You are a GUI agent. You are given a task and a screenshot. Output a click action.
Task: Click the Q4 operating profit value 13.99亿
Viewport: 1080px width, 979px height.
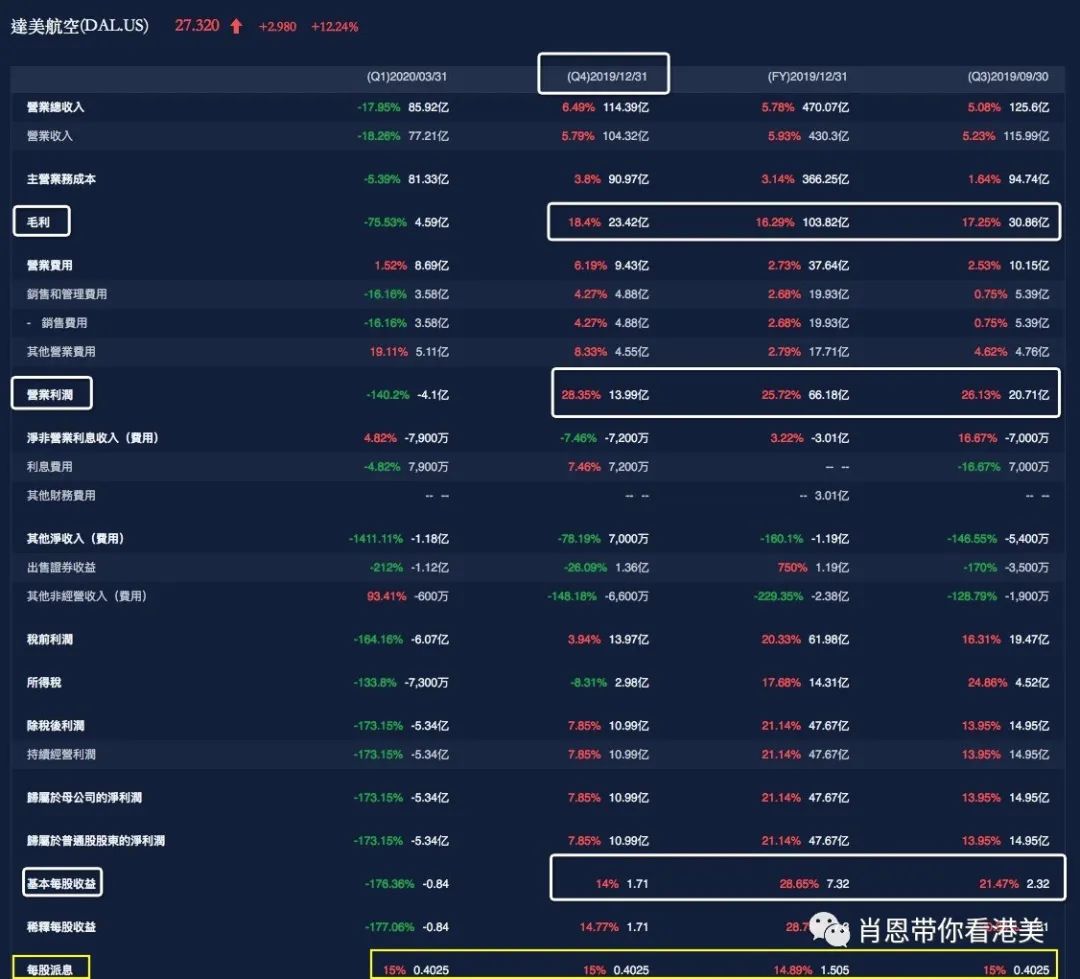[629, 395]
